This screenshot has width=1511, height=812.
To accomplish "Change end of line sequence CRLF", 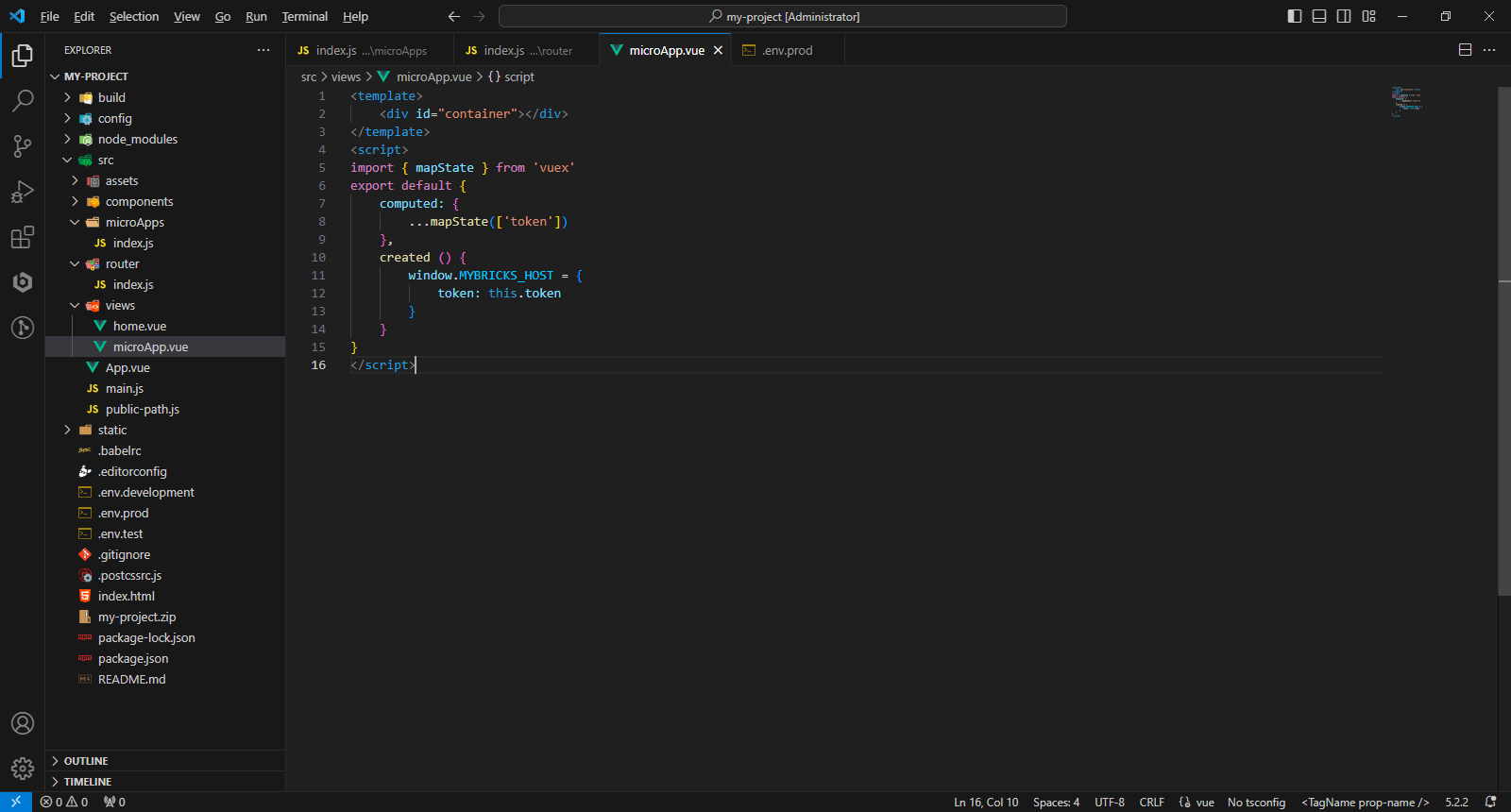I will coord(1151,802).
